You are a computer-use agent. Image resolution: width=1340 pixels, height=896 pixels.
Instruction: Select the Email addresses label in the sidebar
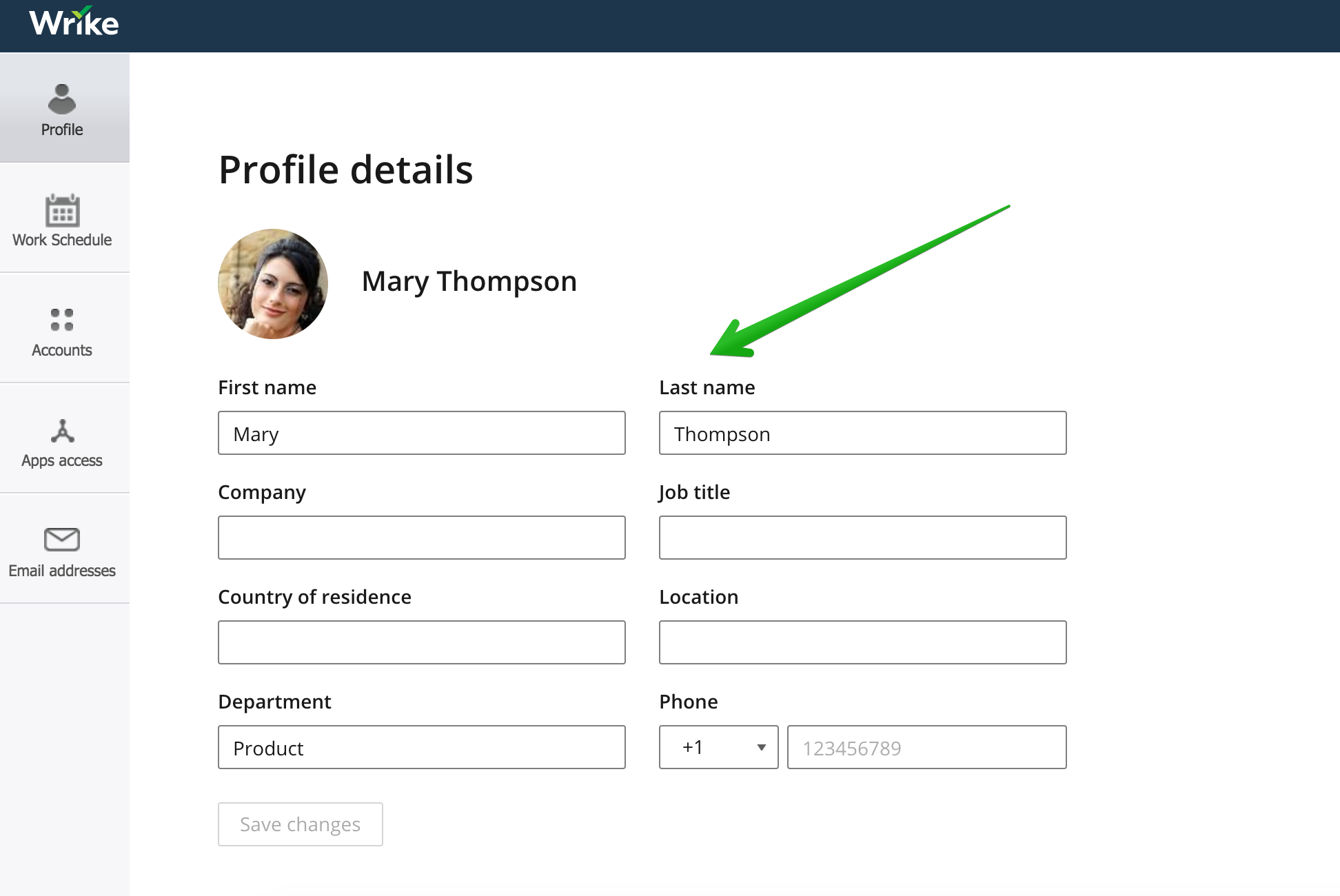tap(62, 571)
